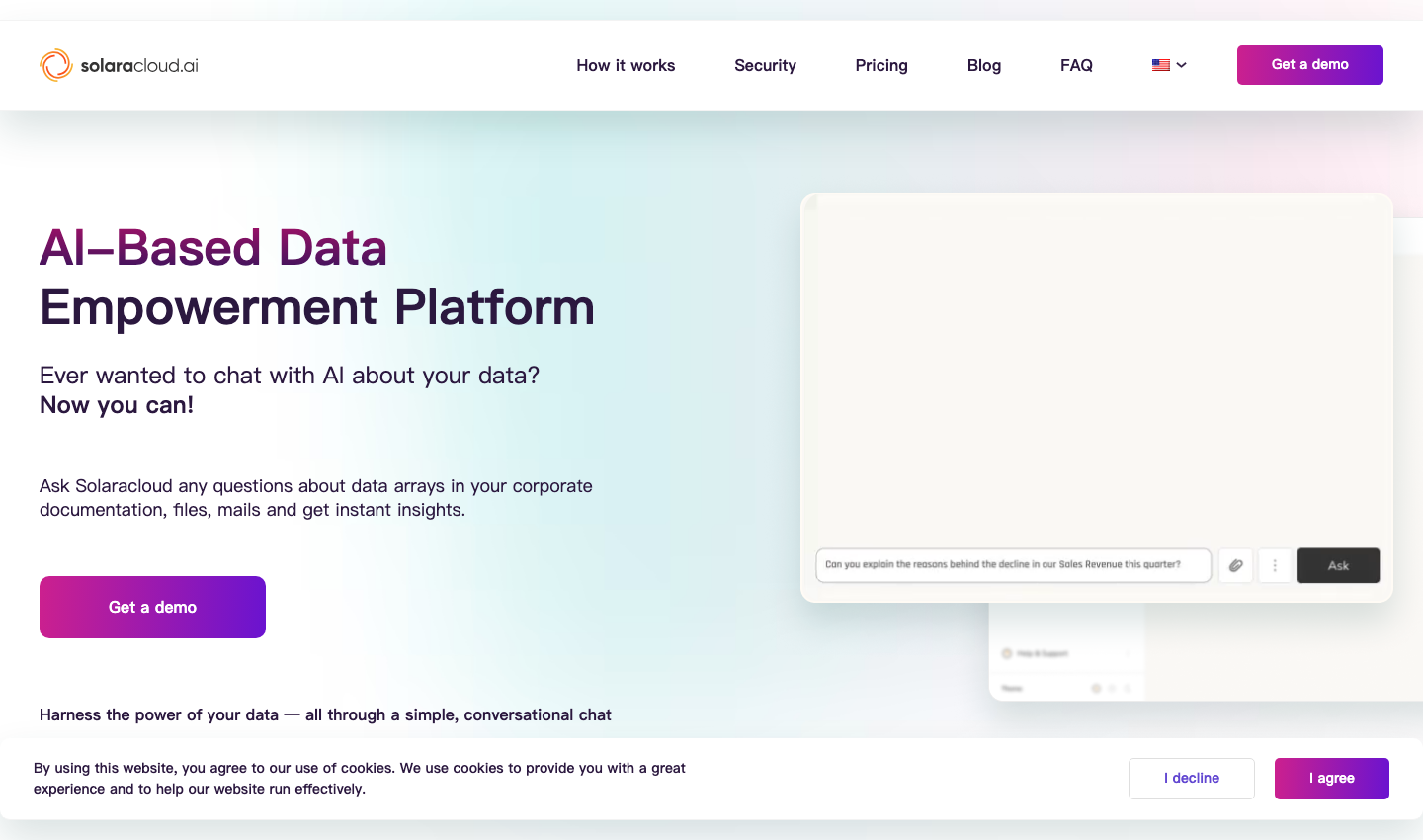Screen dimensions: 1423x840
Task: Go to the Security section
Action: click(x=765, y=65)
